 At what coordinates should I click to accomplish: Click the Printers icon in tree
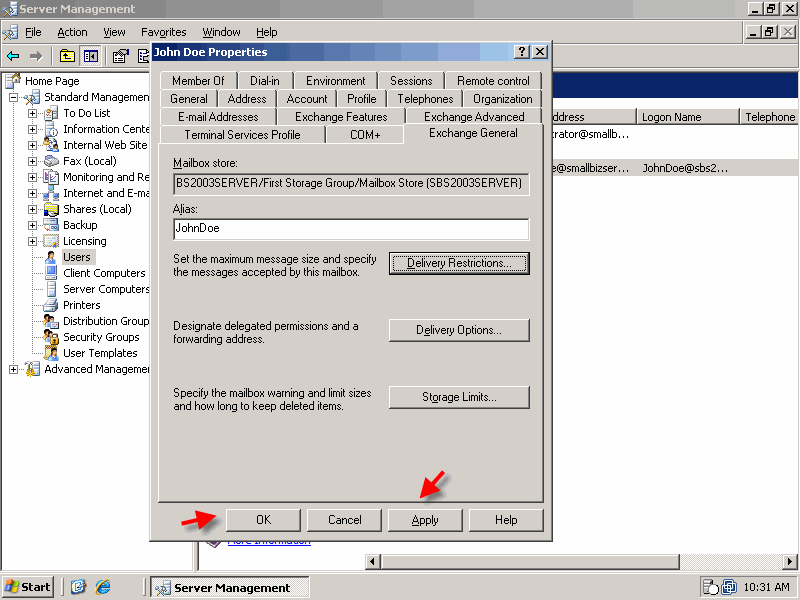pos(51,305)
